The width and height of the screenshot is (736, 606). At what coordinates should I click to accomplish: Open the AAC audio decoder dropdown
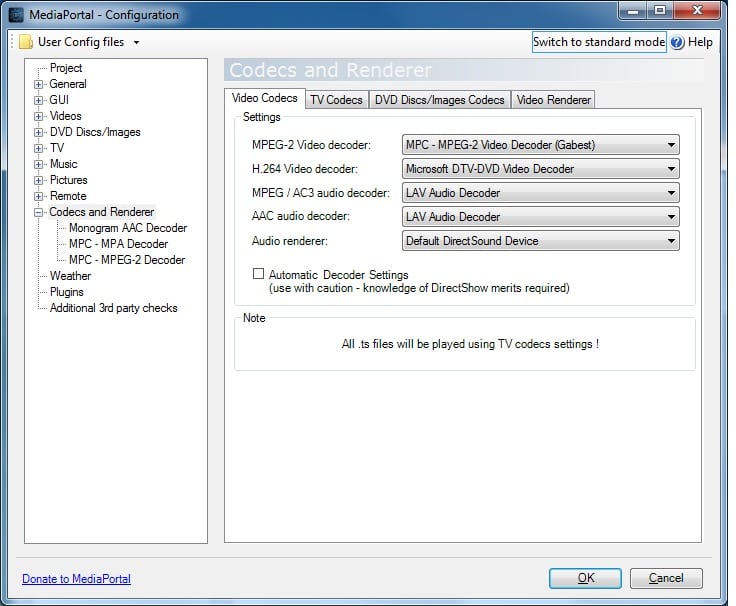point(540,217)
